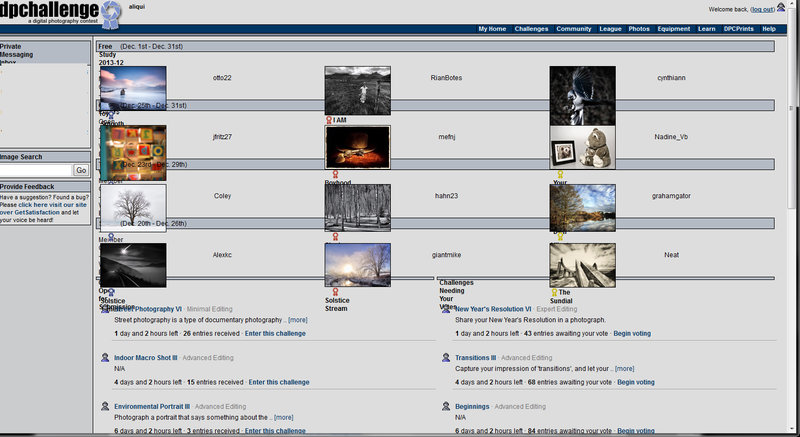Open RianBotes' black and white field photo
The width and height of the screenshot is (800, 437).
(x=358, y=90)
